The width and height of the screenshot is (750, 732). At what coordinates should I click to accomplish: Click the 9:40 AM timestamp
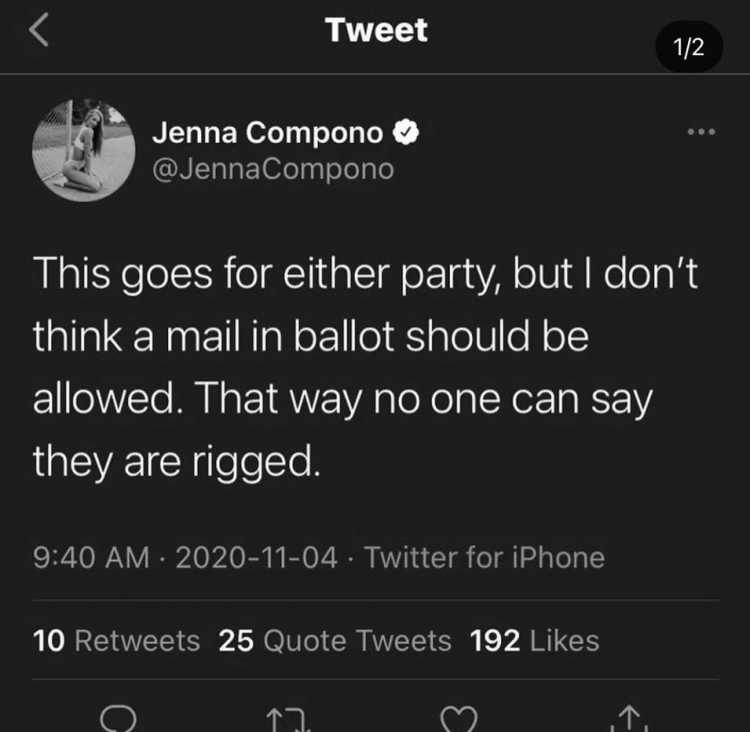[91, 558]
